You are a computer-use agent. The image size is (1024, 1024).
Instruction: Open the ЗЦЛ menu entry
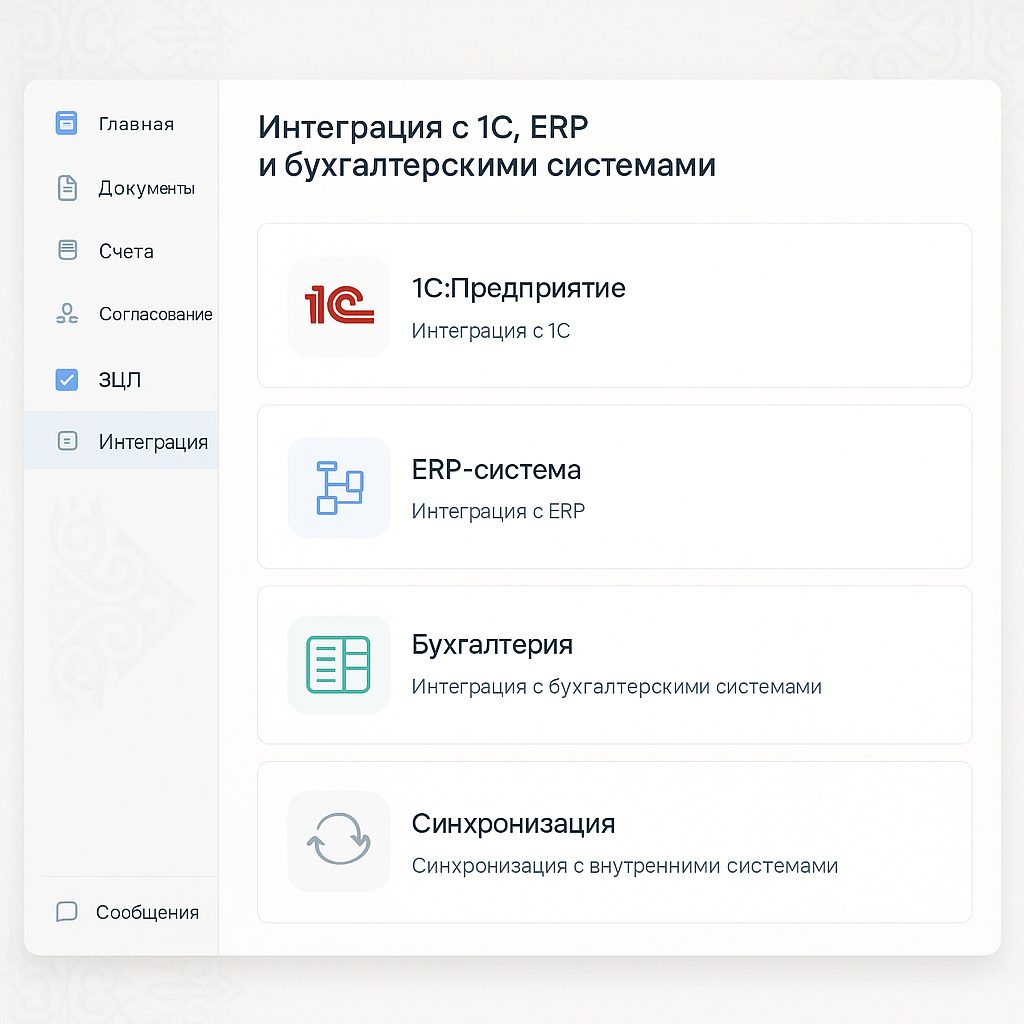click(121, 379)
